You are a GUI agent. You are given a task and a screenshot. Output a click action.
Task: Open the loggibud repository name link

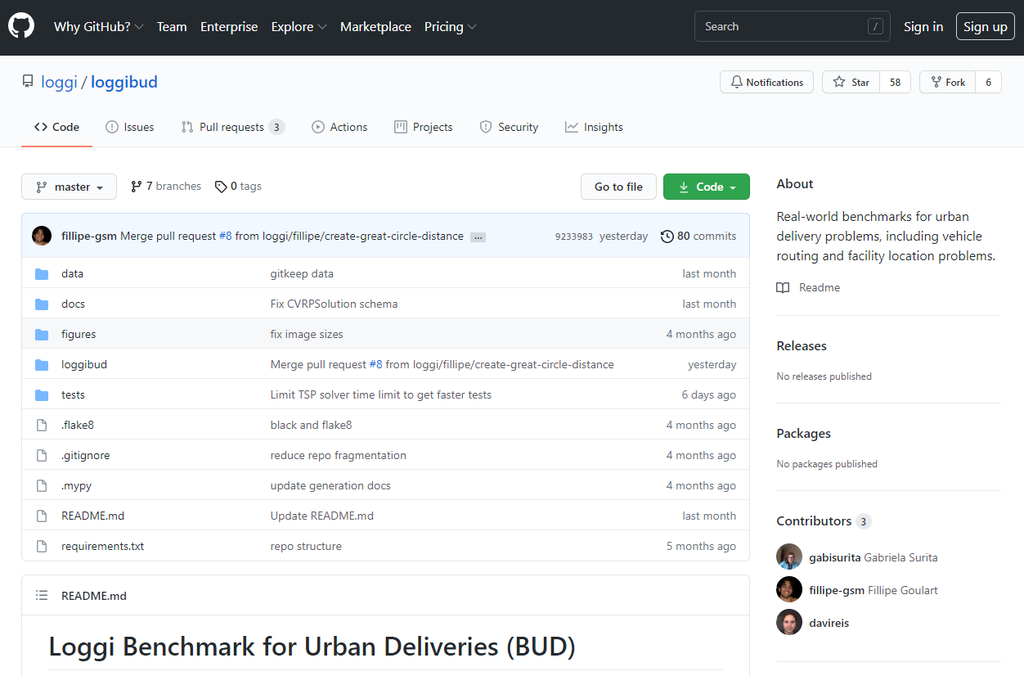click(x=124, y=82)
